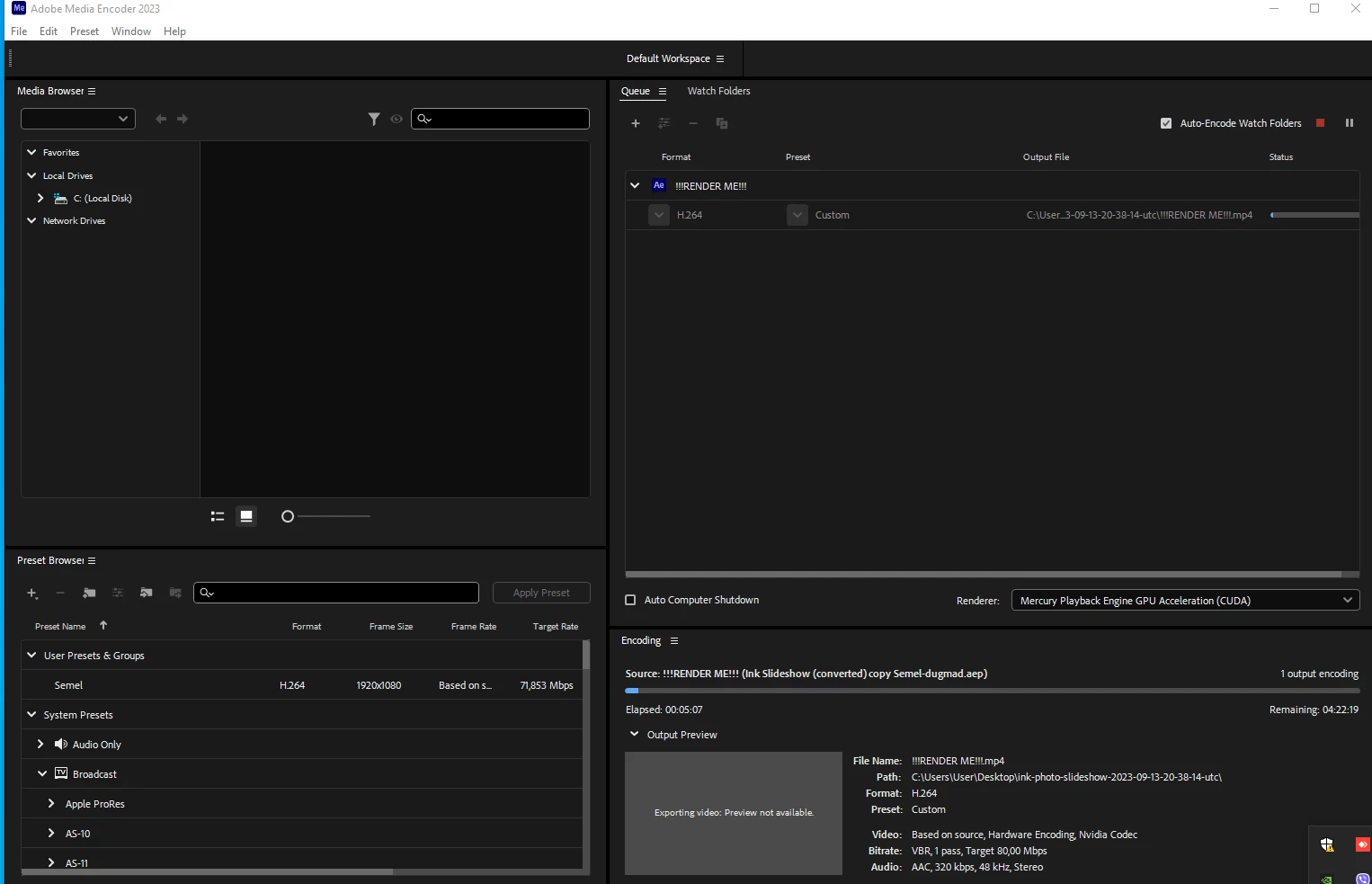Click Preset Browser search field
1372x884 pixels.
point(336,593)
